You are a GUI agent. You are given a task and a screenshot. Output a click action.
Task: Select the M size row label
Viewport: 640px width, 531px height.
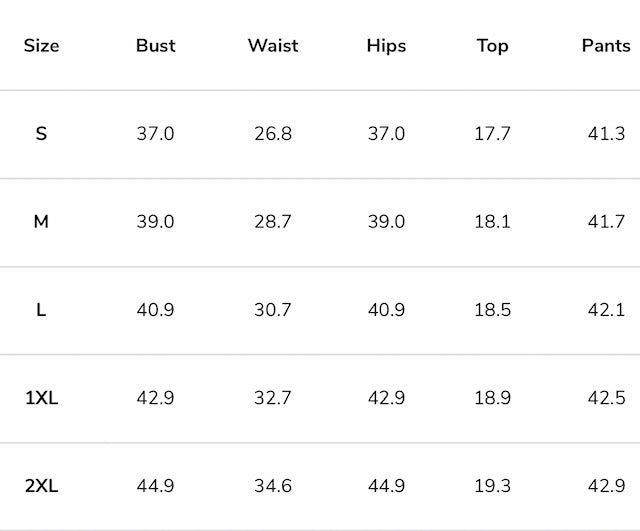[x=41, y=222]
